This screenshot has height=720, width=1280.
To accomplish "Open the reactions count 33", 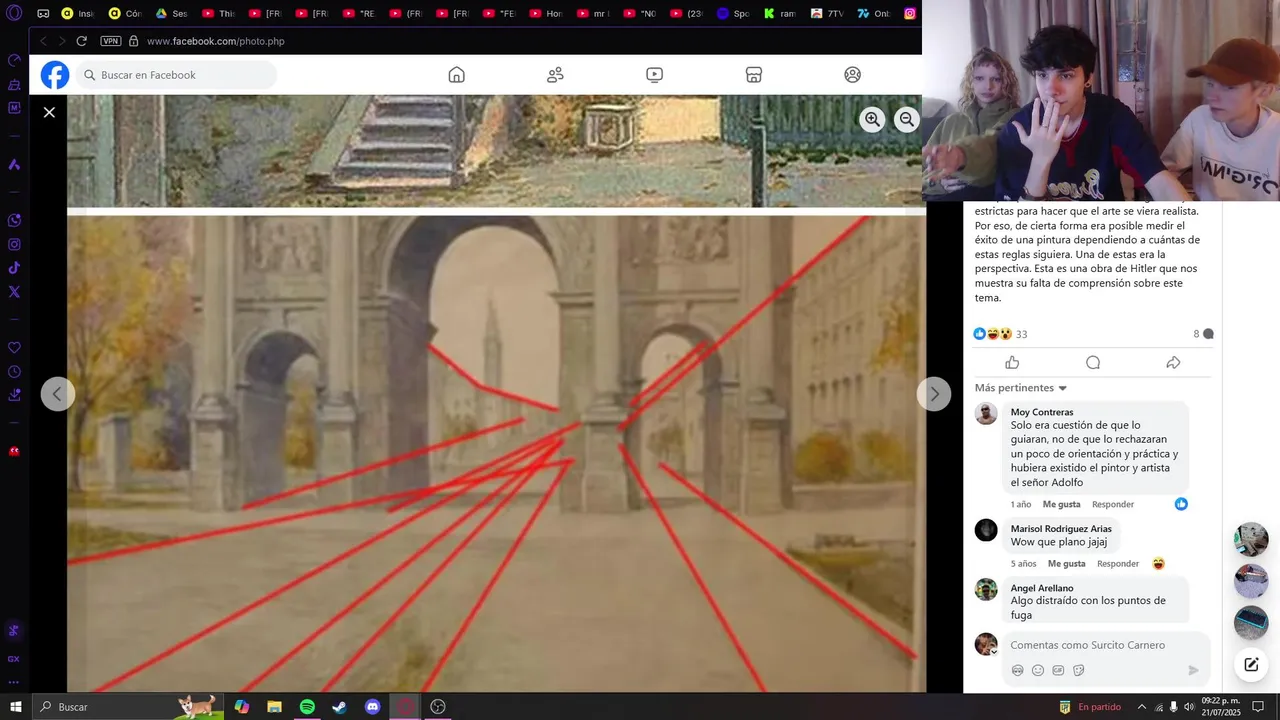I will [x=1021, y=334].
